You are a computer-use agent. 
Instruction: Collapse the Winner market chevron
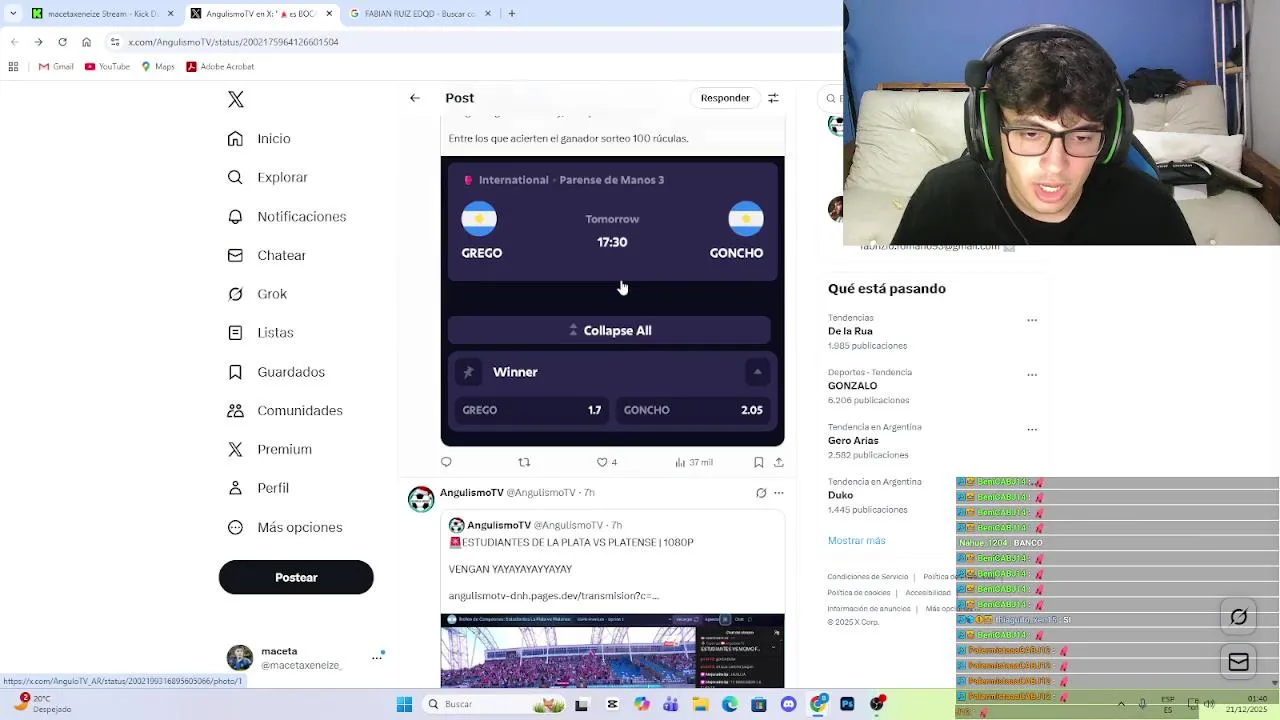tap(757, 372)
